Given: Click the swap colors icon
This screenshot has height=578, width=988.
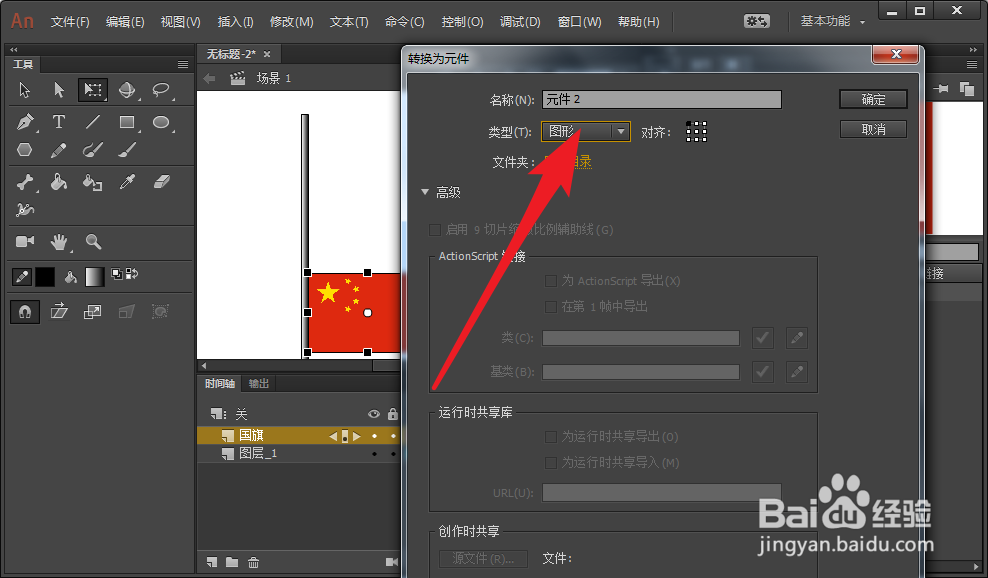Looking at the screenshot, I should point(132,274).
